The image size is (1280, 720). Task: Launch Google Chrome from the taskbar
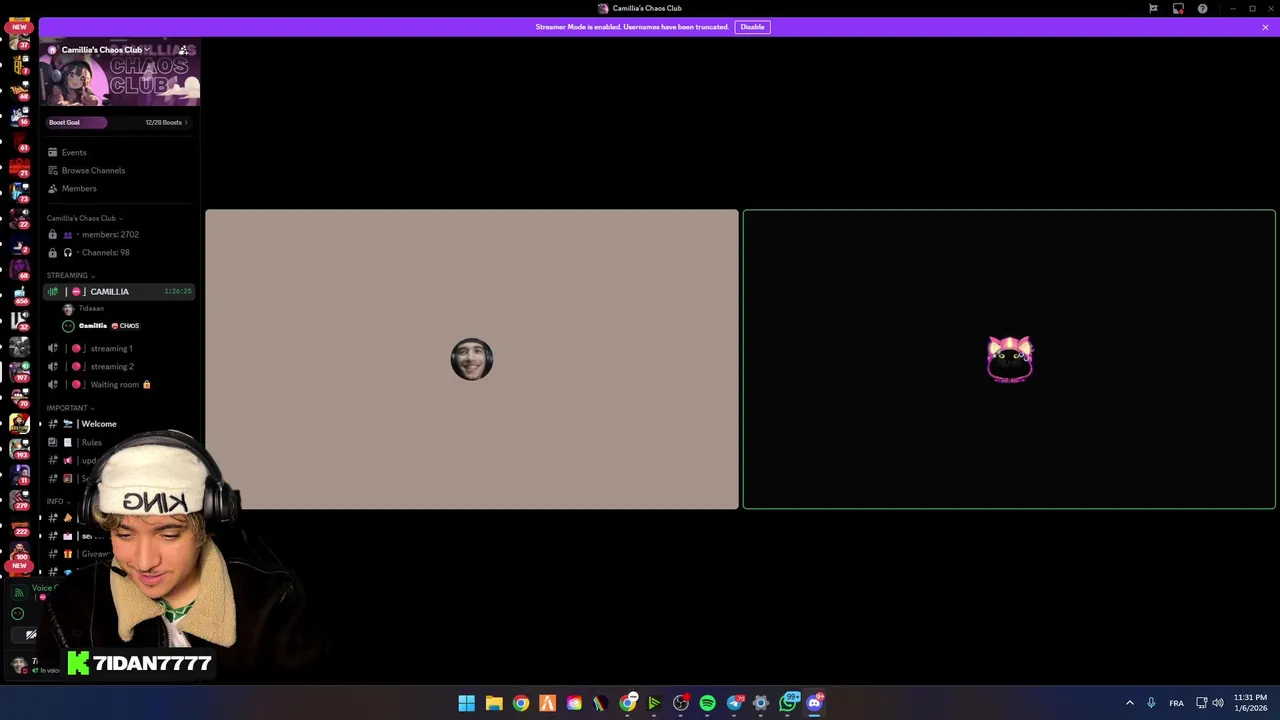coord(521,703)
